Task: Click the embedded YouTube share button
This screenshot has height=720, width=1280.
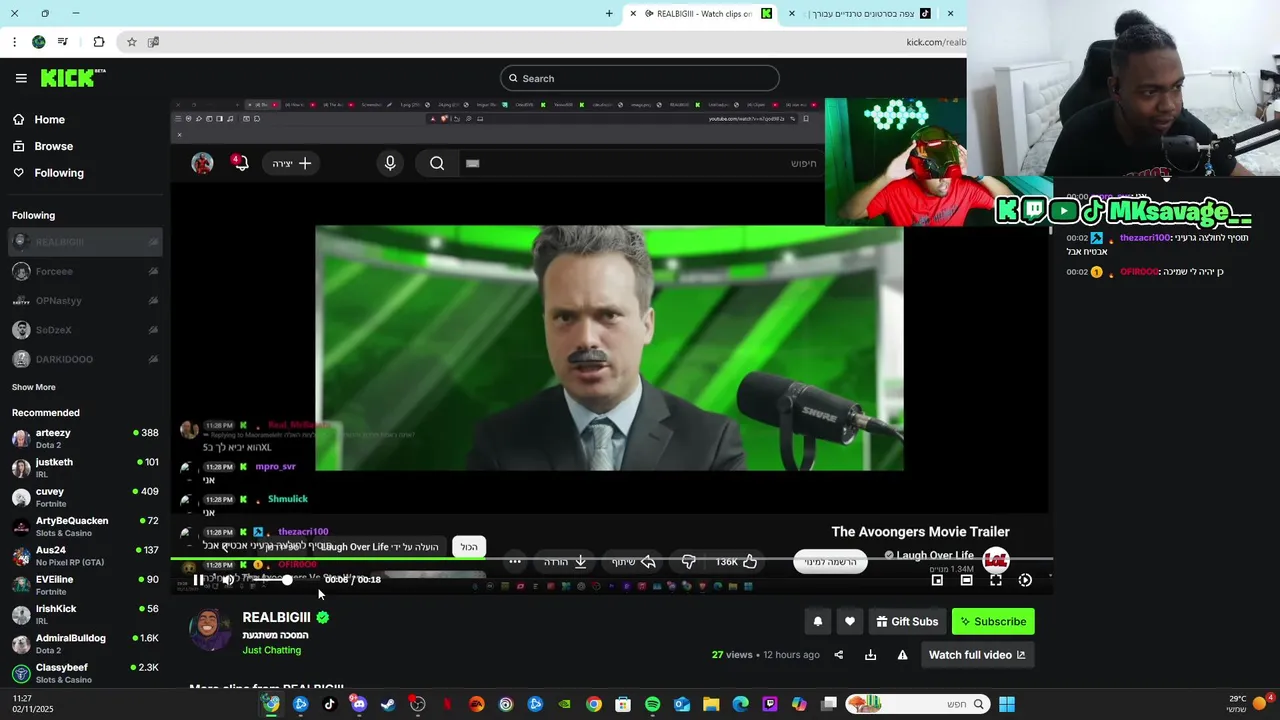Action: 634,562
